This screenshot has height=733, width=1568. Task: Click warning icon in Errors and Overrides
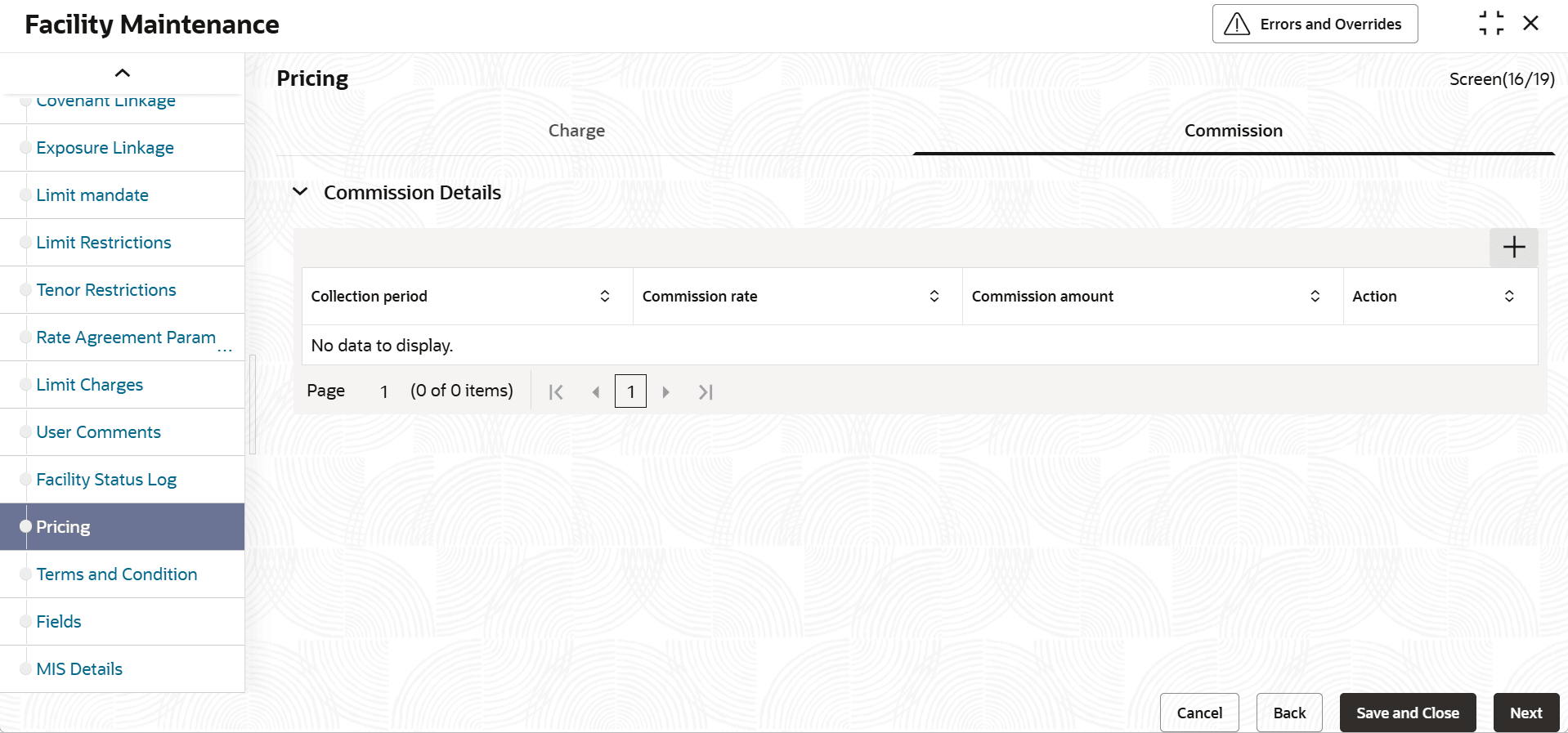click(x=1237, y=25)
